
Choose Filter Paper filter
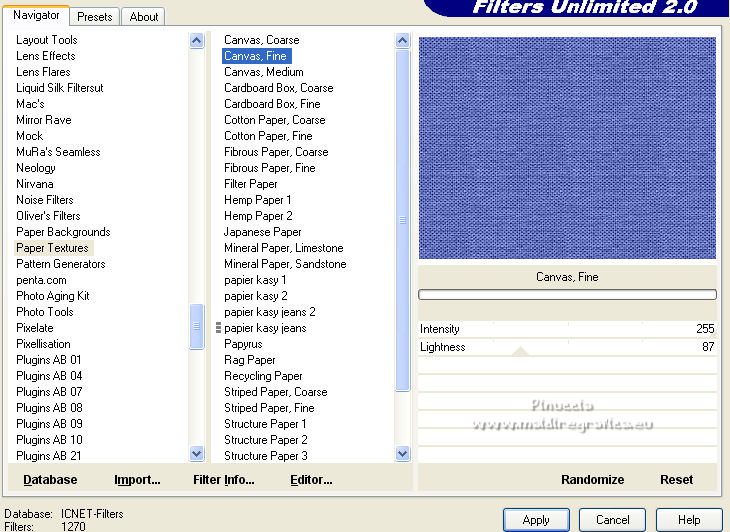click(x=250, y=184)
